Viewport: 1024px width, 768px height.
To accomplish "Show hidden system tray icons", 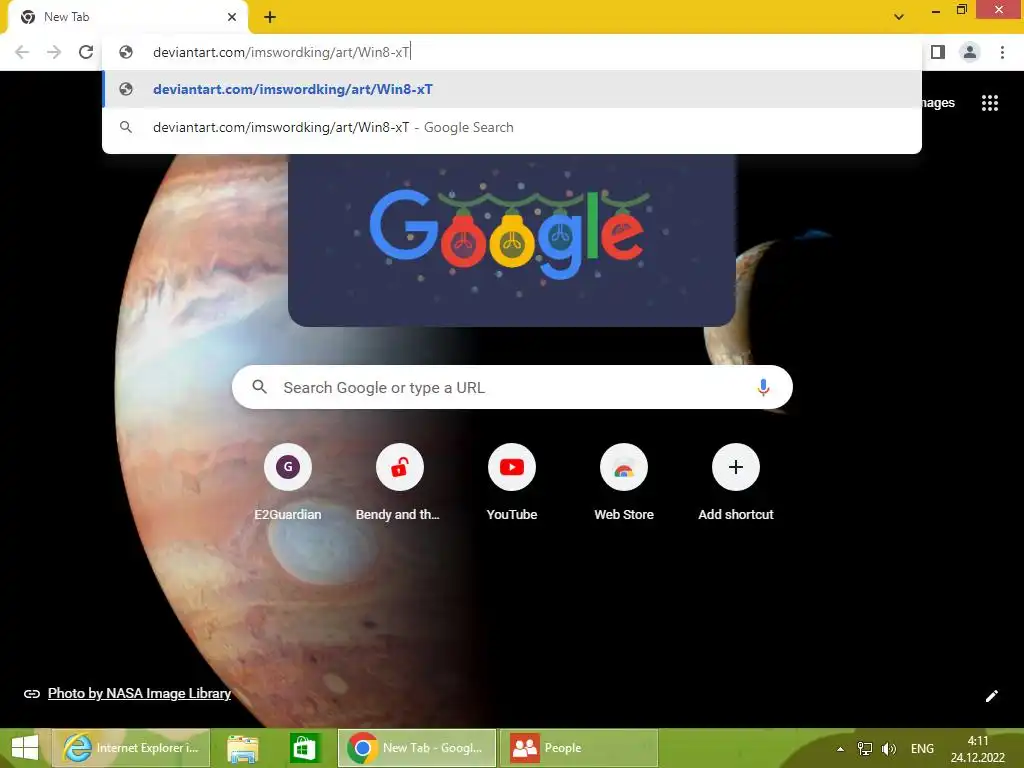I will [x=840, y=749].
